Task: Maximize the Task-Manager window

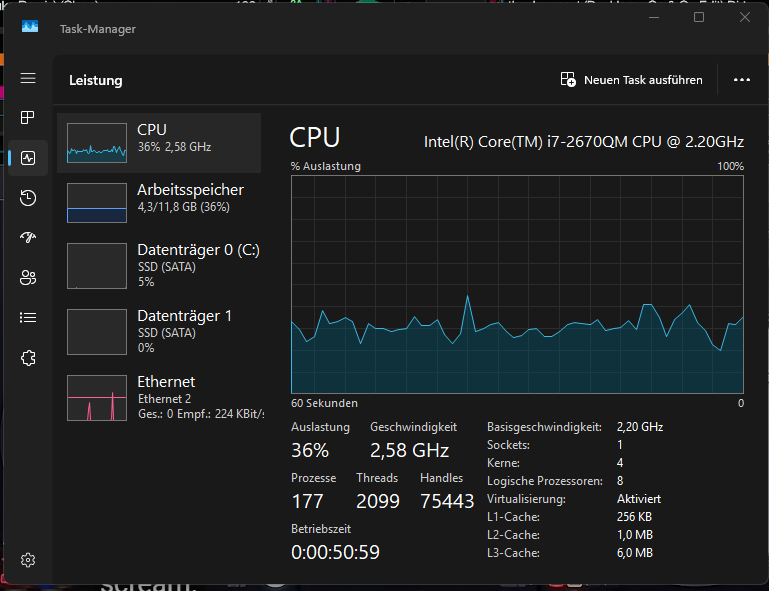Action: click(x=699, y=17)
